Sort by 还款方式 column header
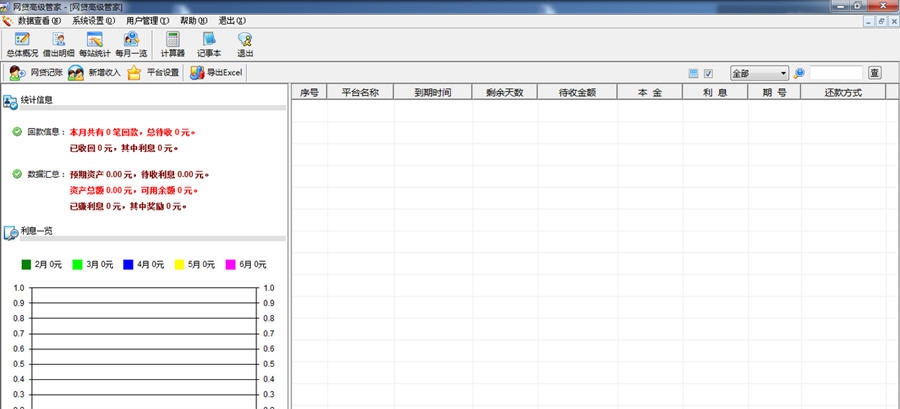This screenshot has width=900, height=409. 843,92
